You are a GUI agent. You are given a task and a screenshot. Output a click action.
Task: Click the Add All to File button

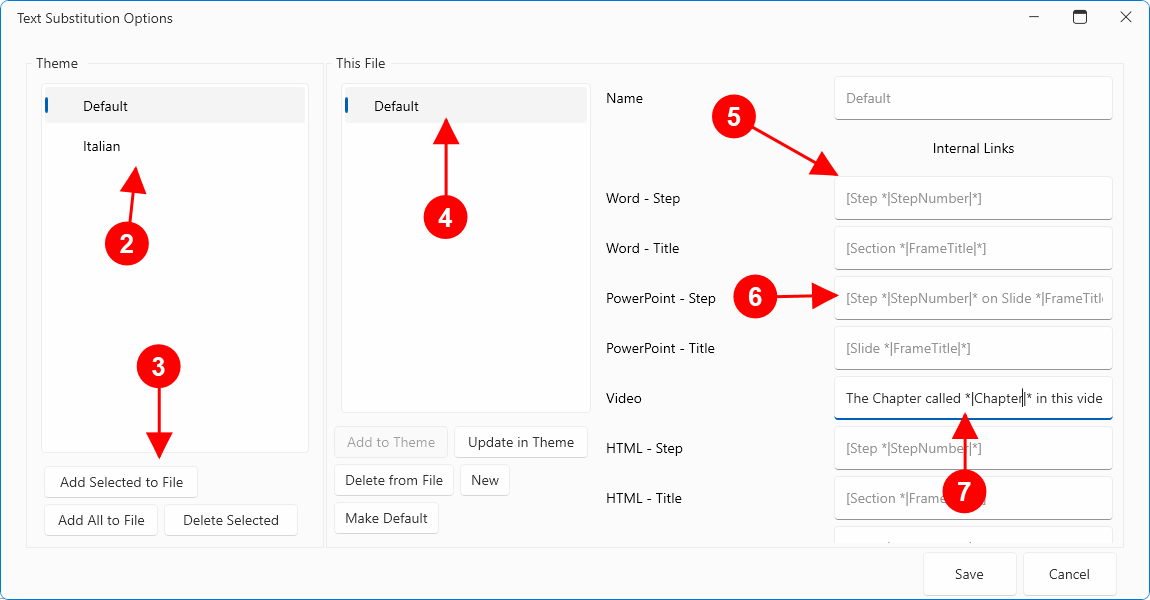tap(101, 520)
